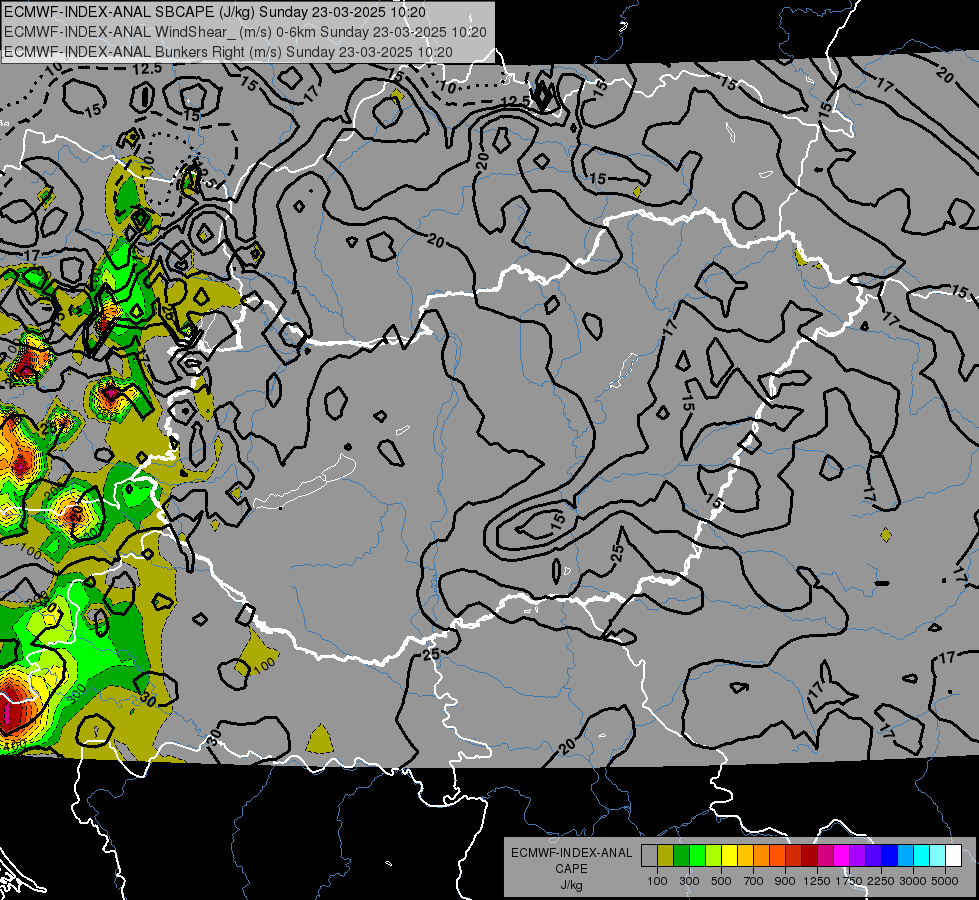Click the bright magenta legend swatch
Viewport: 979px width, 900px height.
pos(842,855)
